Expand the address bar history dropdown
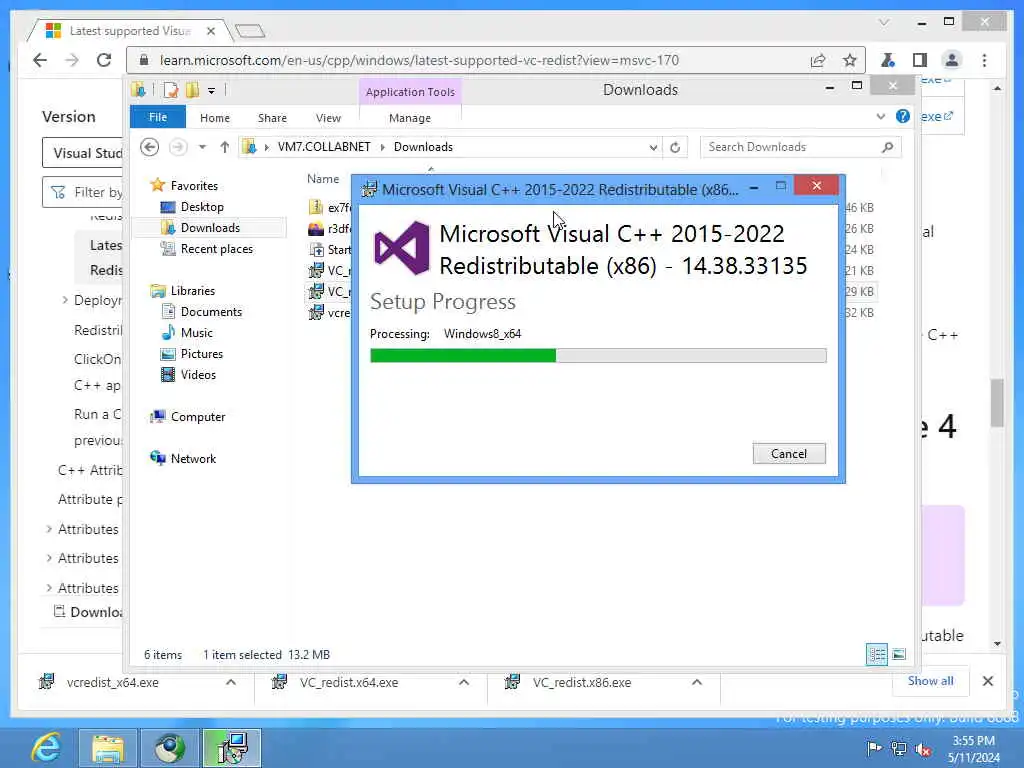This screenshot has width=1024, height=768. pos(653,148)
